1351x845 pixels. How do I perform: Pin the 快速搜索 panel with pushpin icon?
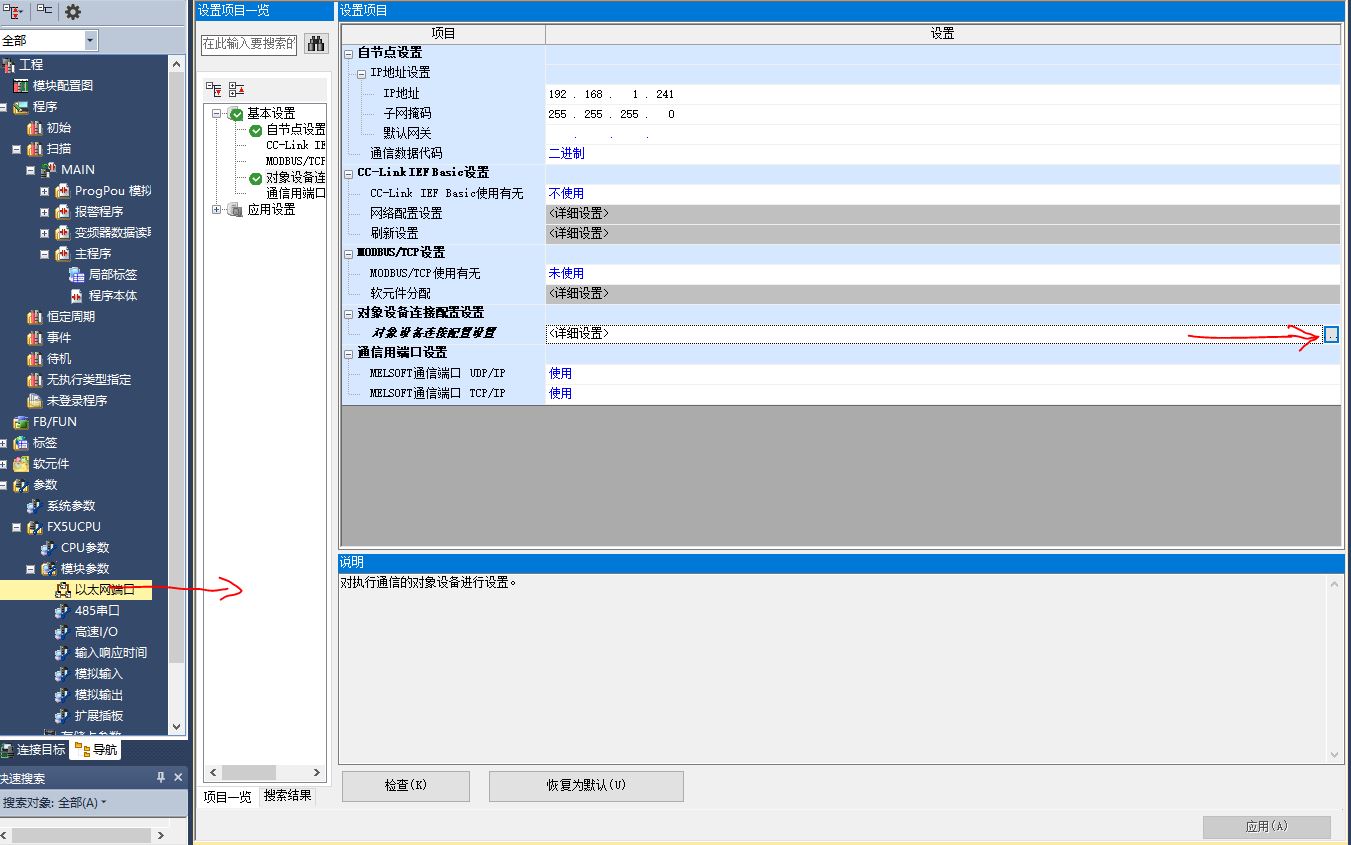[161, 778]
